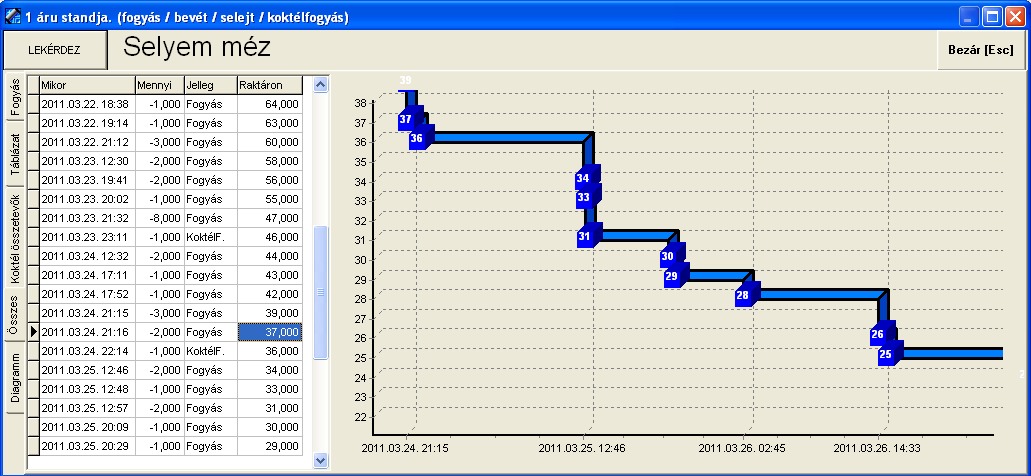1031x476 pixels.
Task: Select row dated 2011.03.25. 12:57
Action: [x=165, y=408]
